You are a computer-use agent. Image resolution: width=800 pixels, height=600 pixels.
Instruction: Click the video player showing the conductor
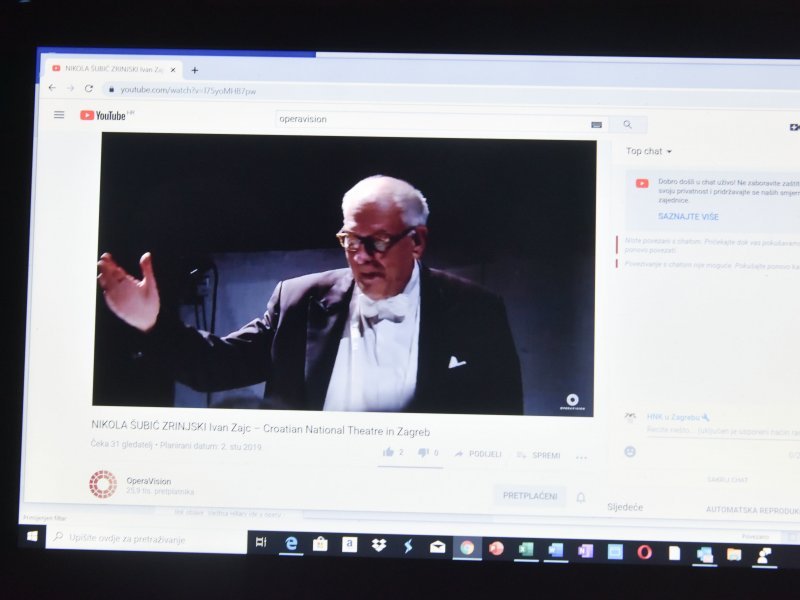(x=344, y=273)
